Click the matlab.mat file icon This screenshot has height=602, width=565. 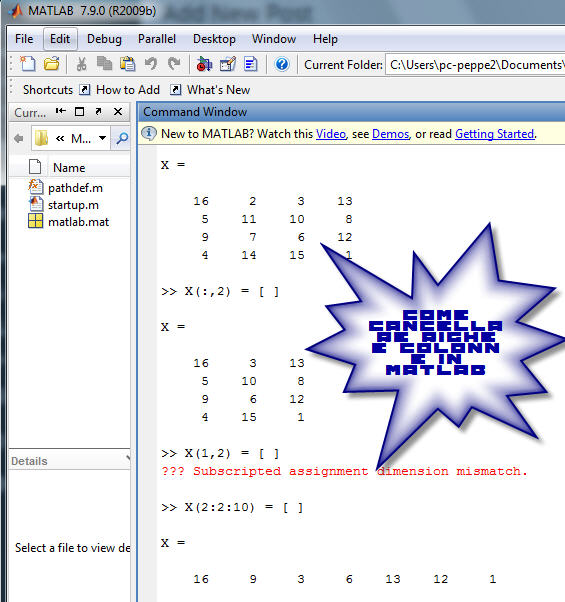(x=35, y=221)
